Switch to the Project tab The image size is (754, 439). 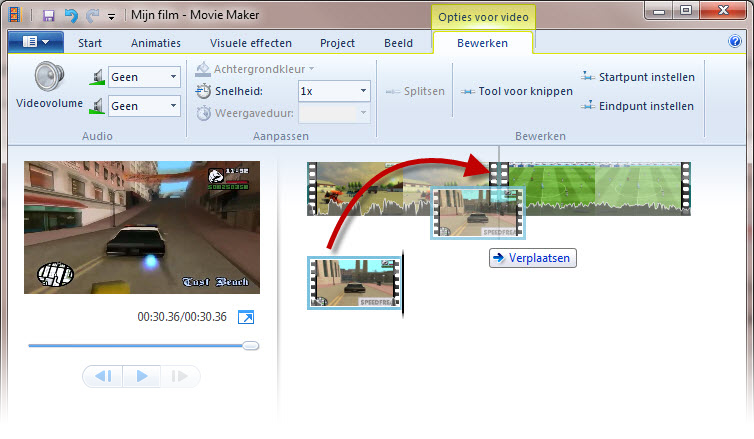coord(337,43)
